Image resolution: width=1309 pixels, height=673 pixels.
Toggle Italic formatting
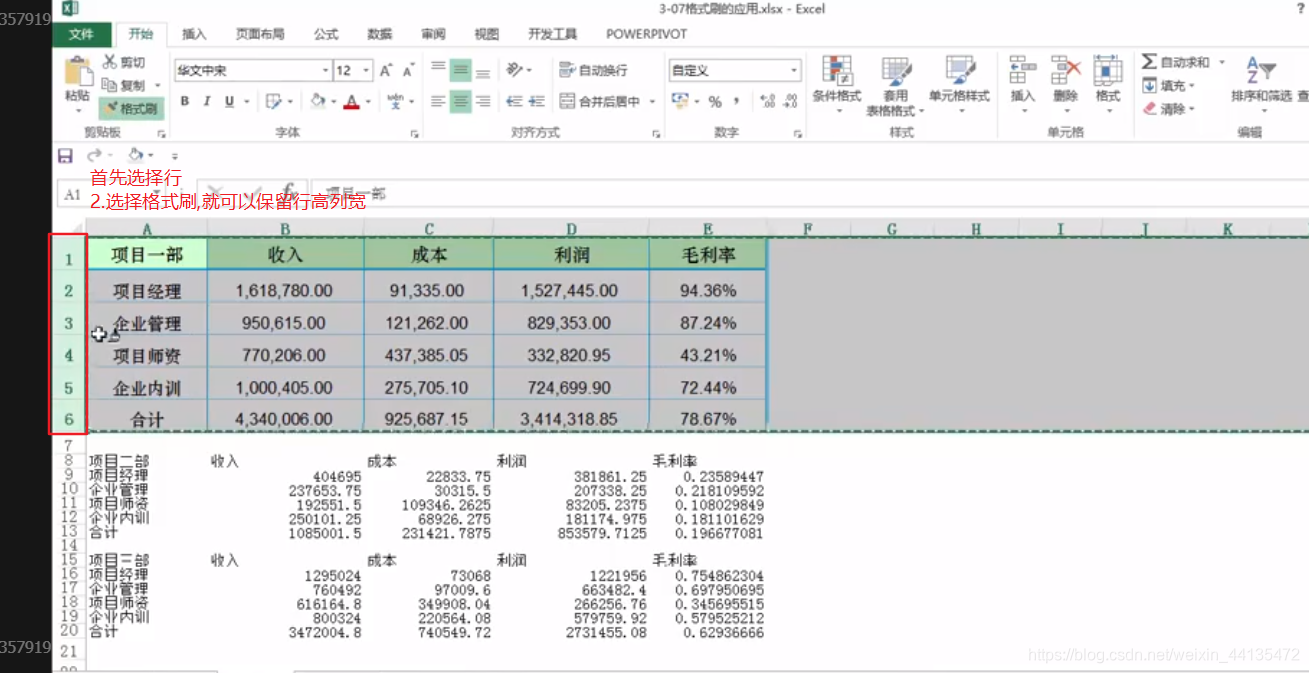pyautogui.click(x=207, y=101)
